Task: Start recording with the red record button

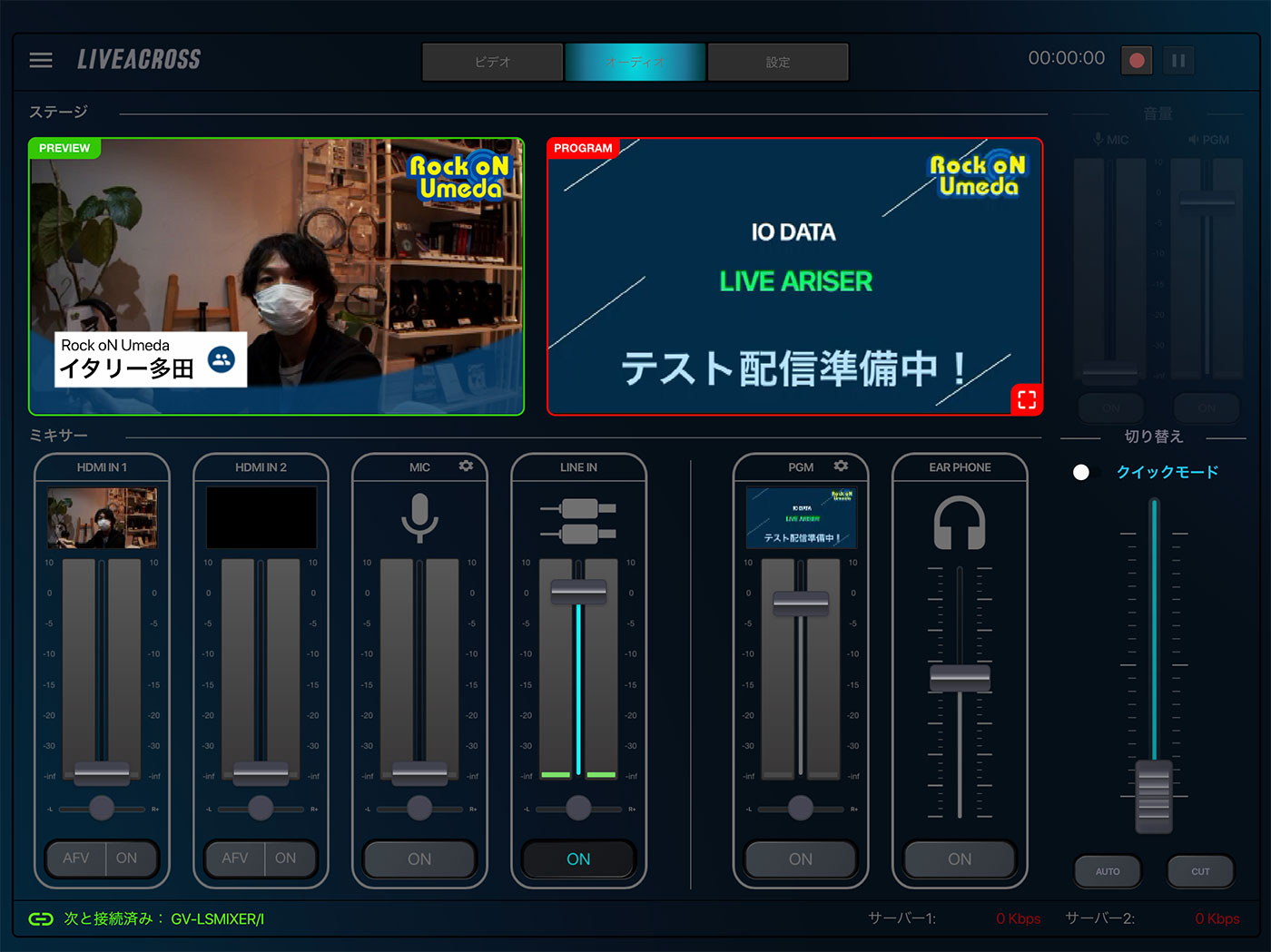Action: pyautogui.click(x=1136, y=61)
